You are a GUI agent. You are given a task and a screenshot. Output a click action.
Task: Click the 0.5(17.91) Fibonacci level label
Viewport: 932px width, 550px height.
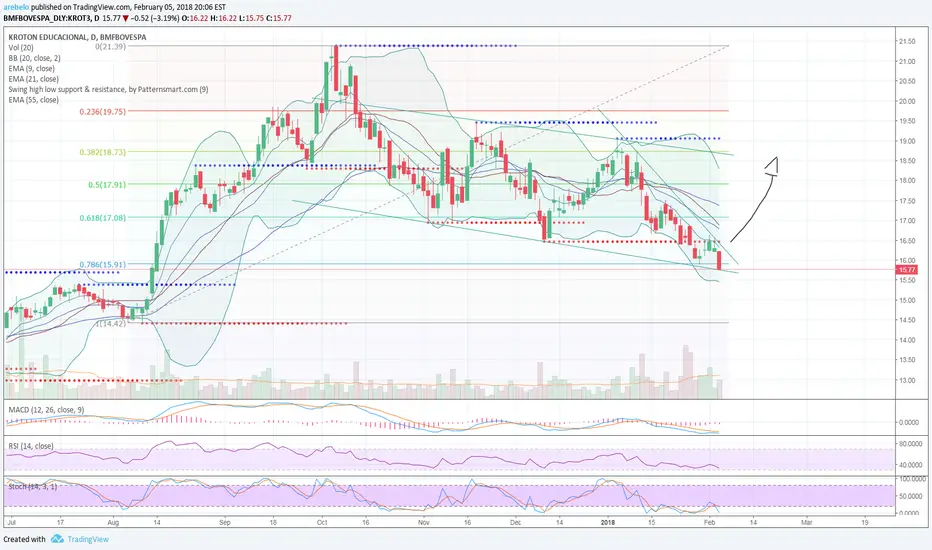point(106,185)
